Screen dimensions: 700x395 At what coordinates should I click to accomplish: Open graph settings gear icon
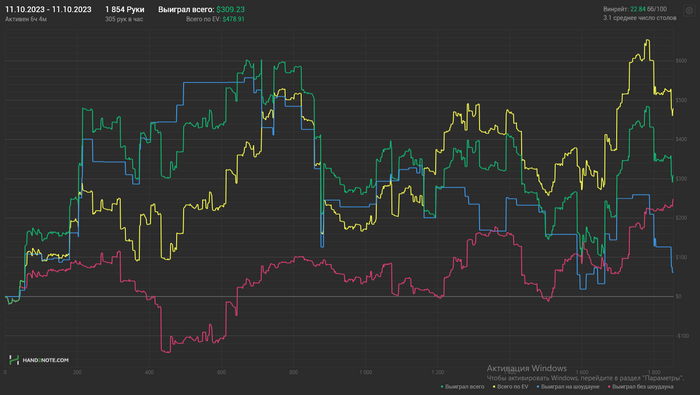pos(689,10)
